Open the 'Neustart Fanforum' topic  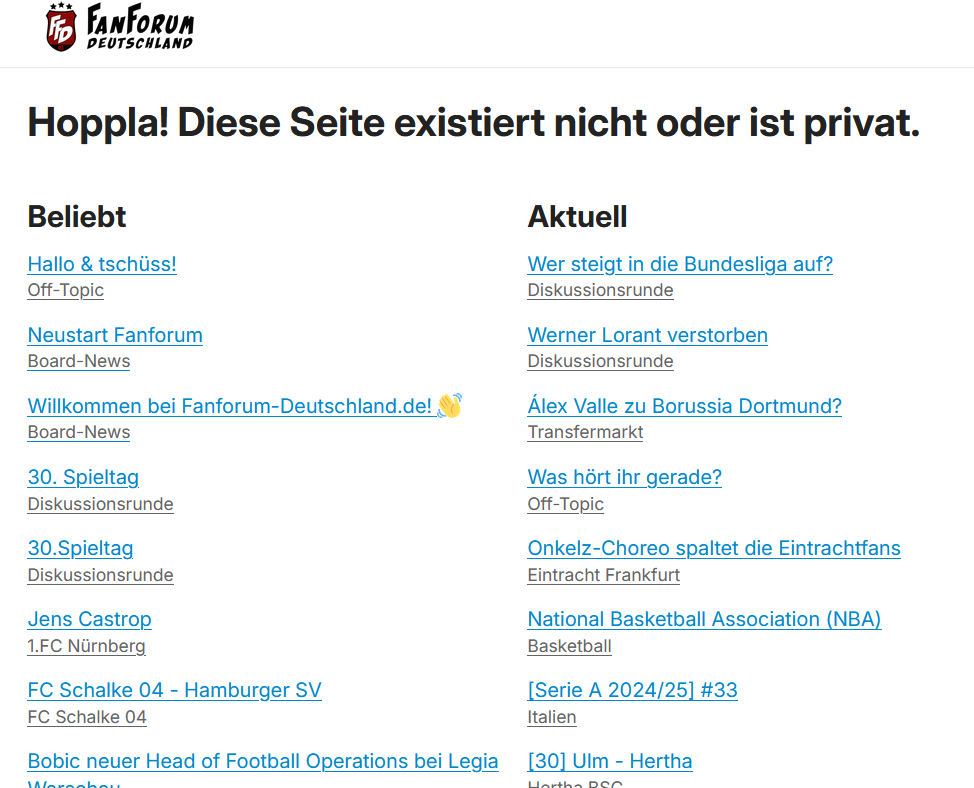click(x=115, y=335)
